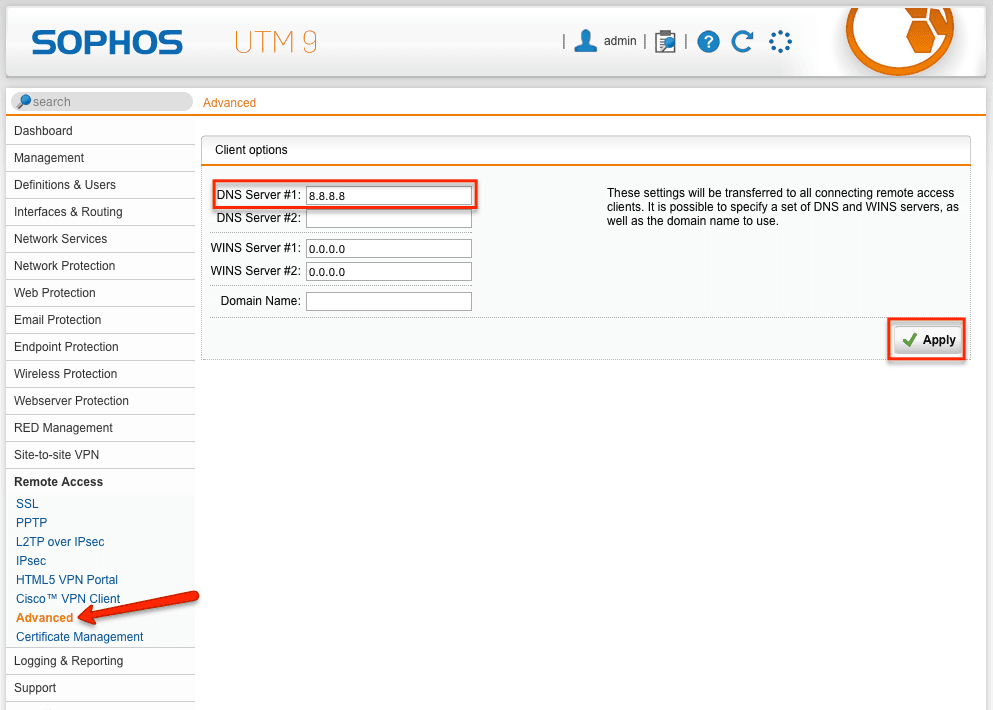This screenshot has height=710, width=993.
Task: Click the dotted circle spinner icon
Action: tap(780, 42)
